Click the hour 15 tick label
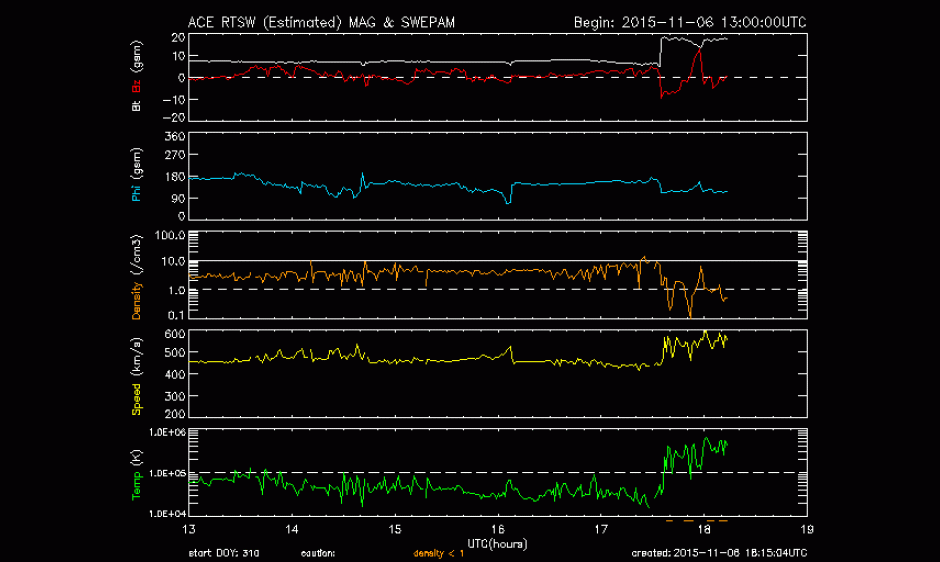 (395, 529)
